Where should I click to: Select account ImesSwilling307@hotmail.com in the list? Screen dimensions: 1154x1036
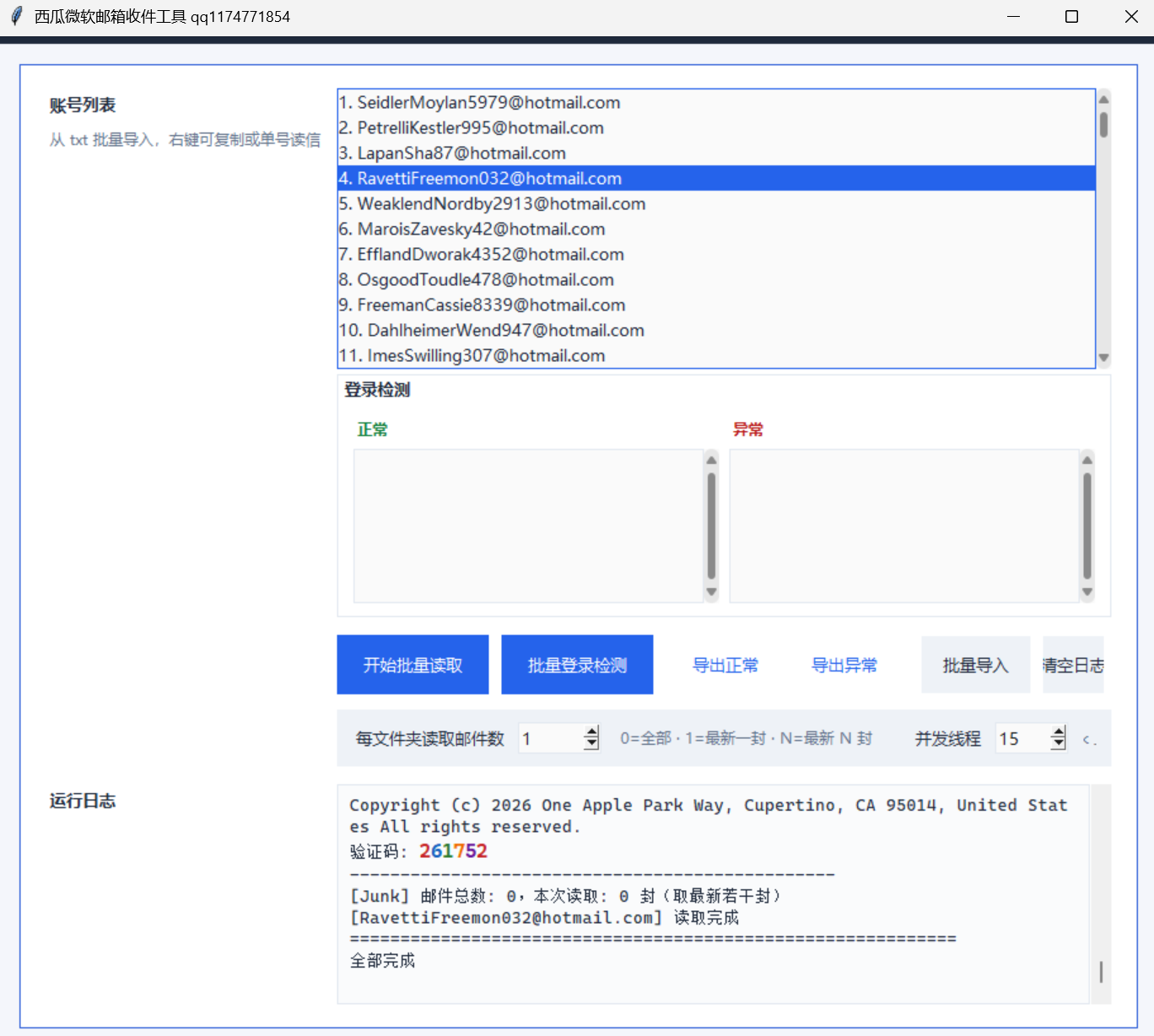(x=471, y=355)
